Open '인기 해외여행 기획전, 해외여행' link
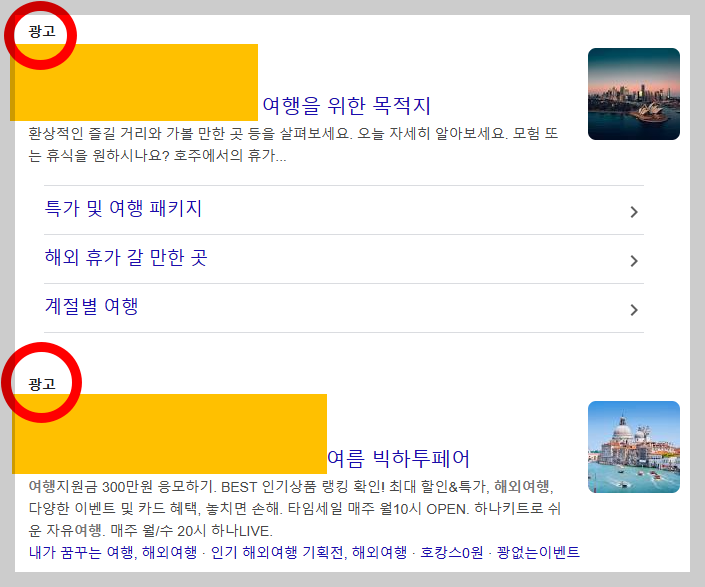This screenshot has width=705, height=587. coord(309,552)
